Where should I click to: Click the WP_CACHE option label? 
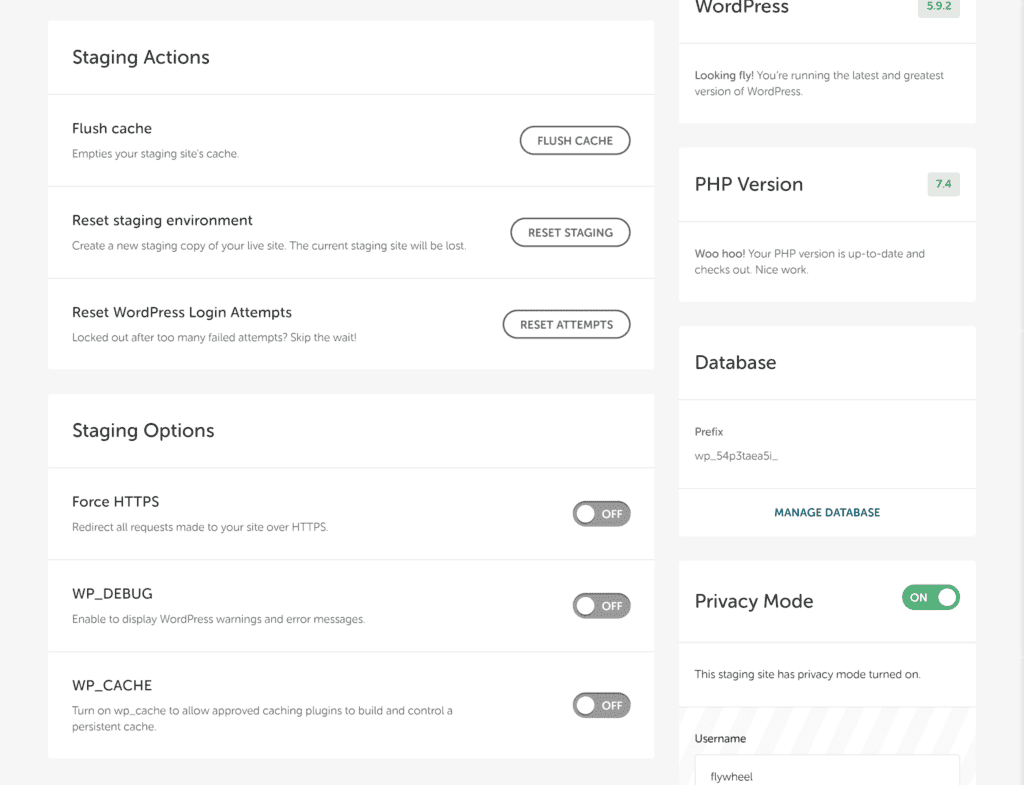point(112,686)
